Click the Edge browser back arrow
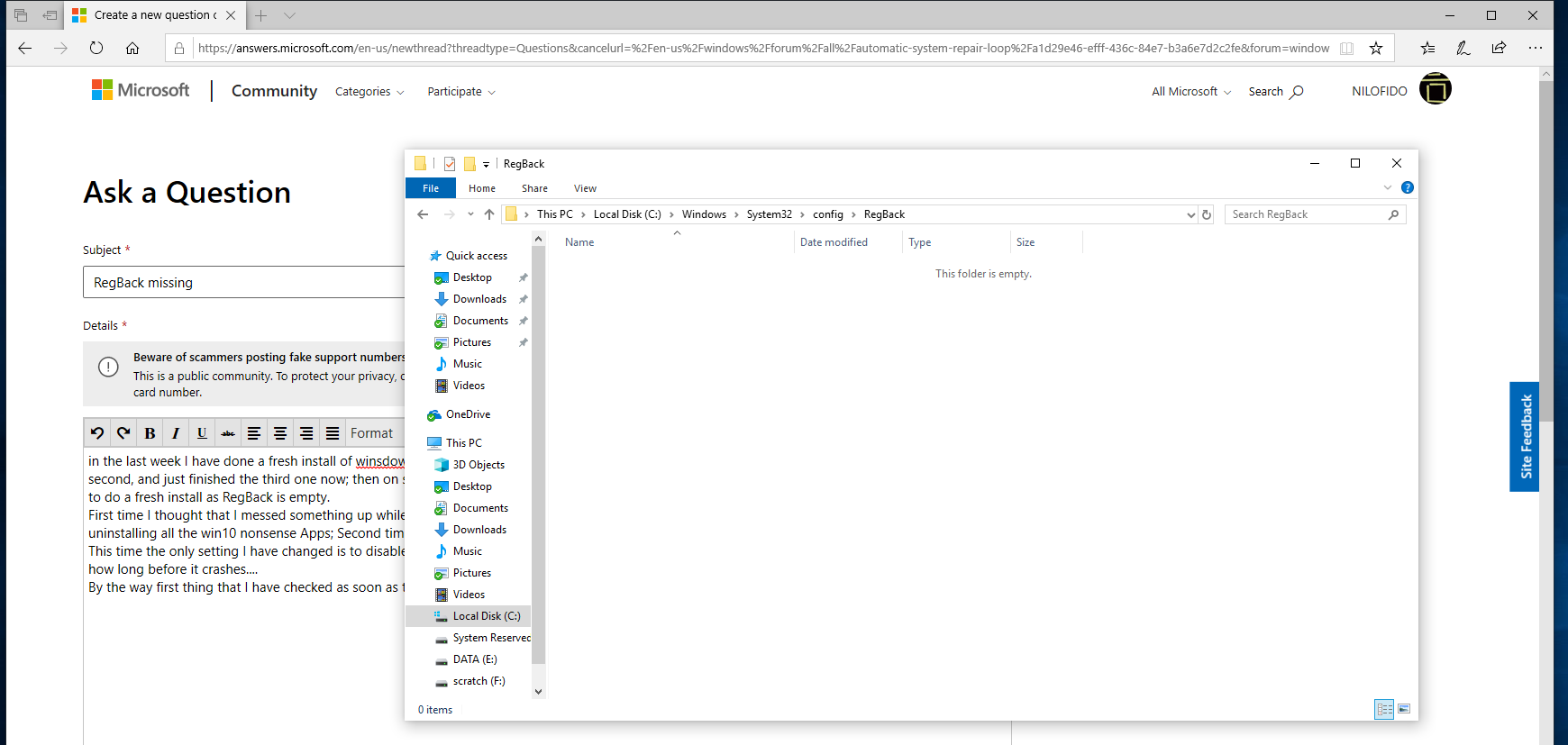This screenshot has width=1568, height=745. point(25,49)
